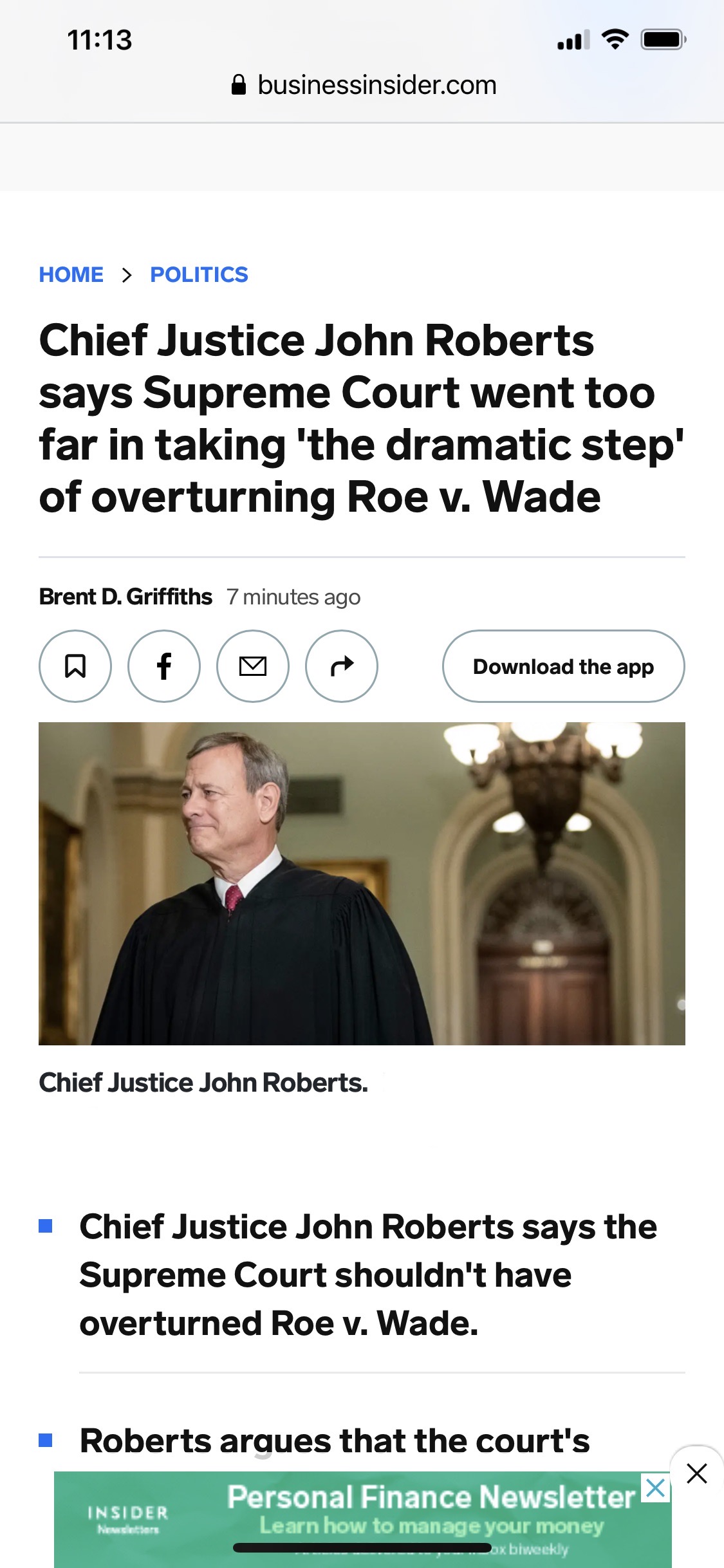Tap the Download the app button

tap(564, 666)
